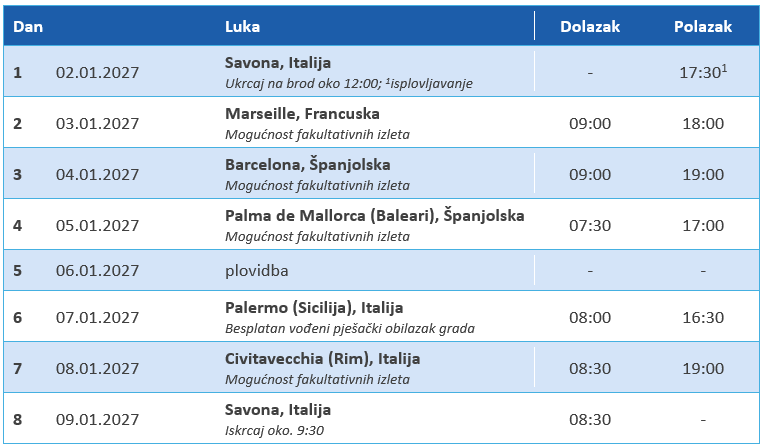Select the Polazak column header
This screenshot has height=444, width=762.
703,26
